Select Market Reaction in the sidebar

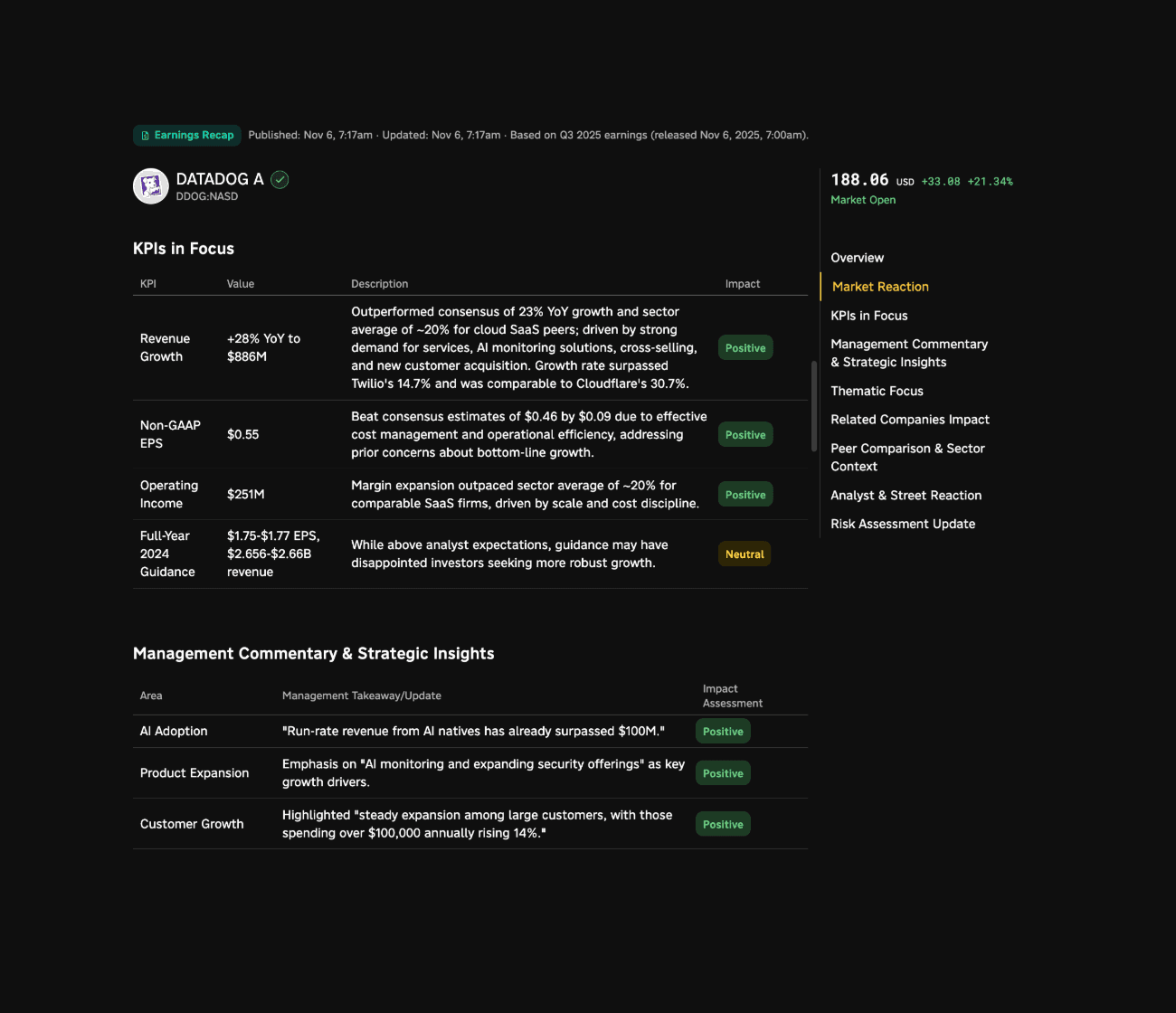click(880, 287)
